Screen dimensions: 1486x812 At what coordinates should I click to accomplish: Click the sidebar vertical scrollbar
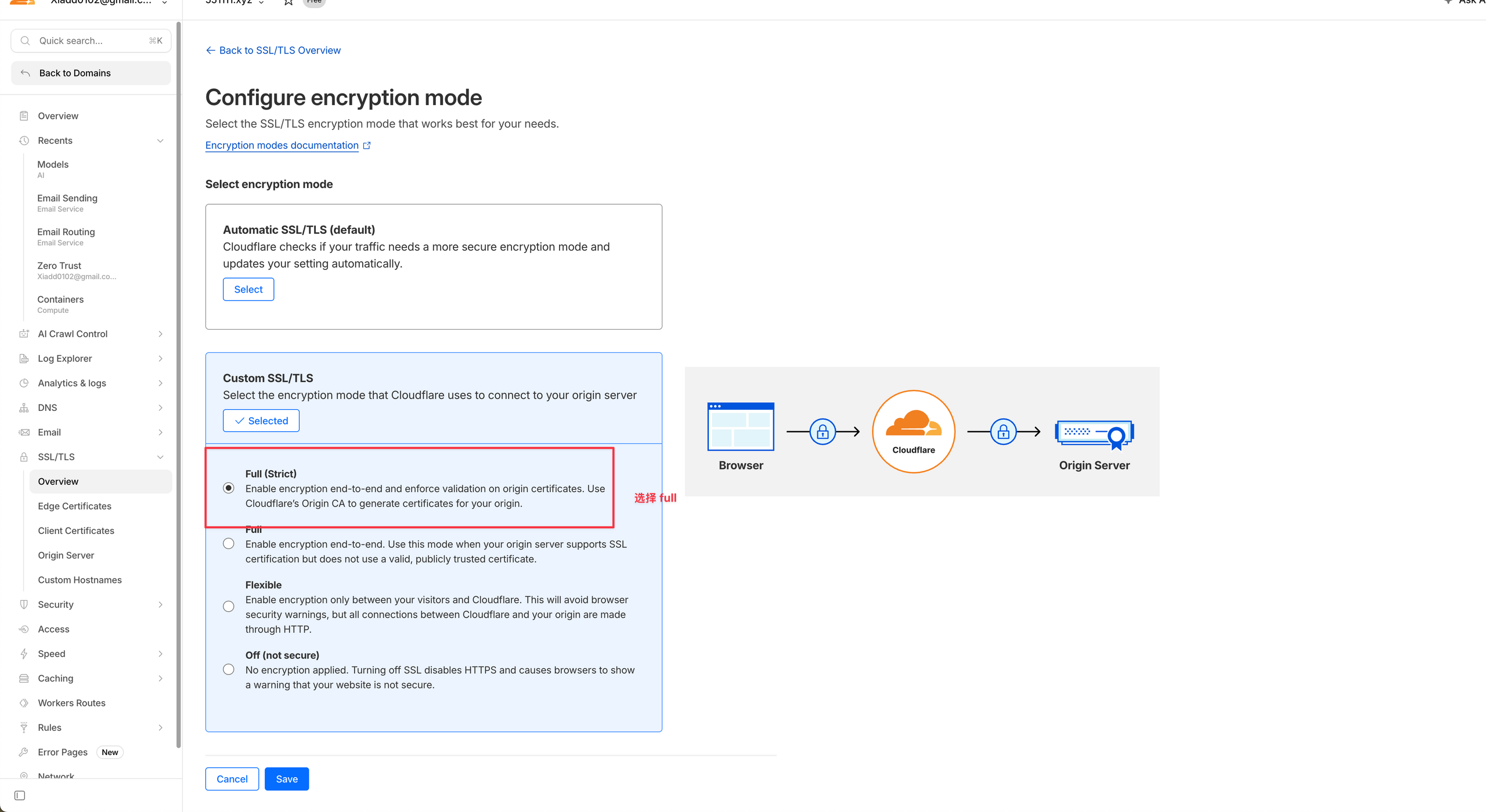click(178, 383)
